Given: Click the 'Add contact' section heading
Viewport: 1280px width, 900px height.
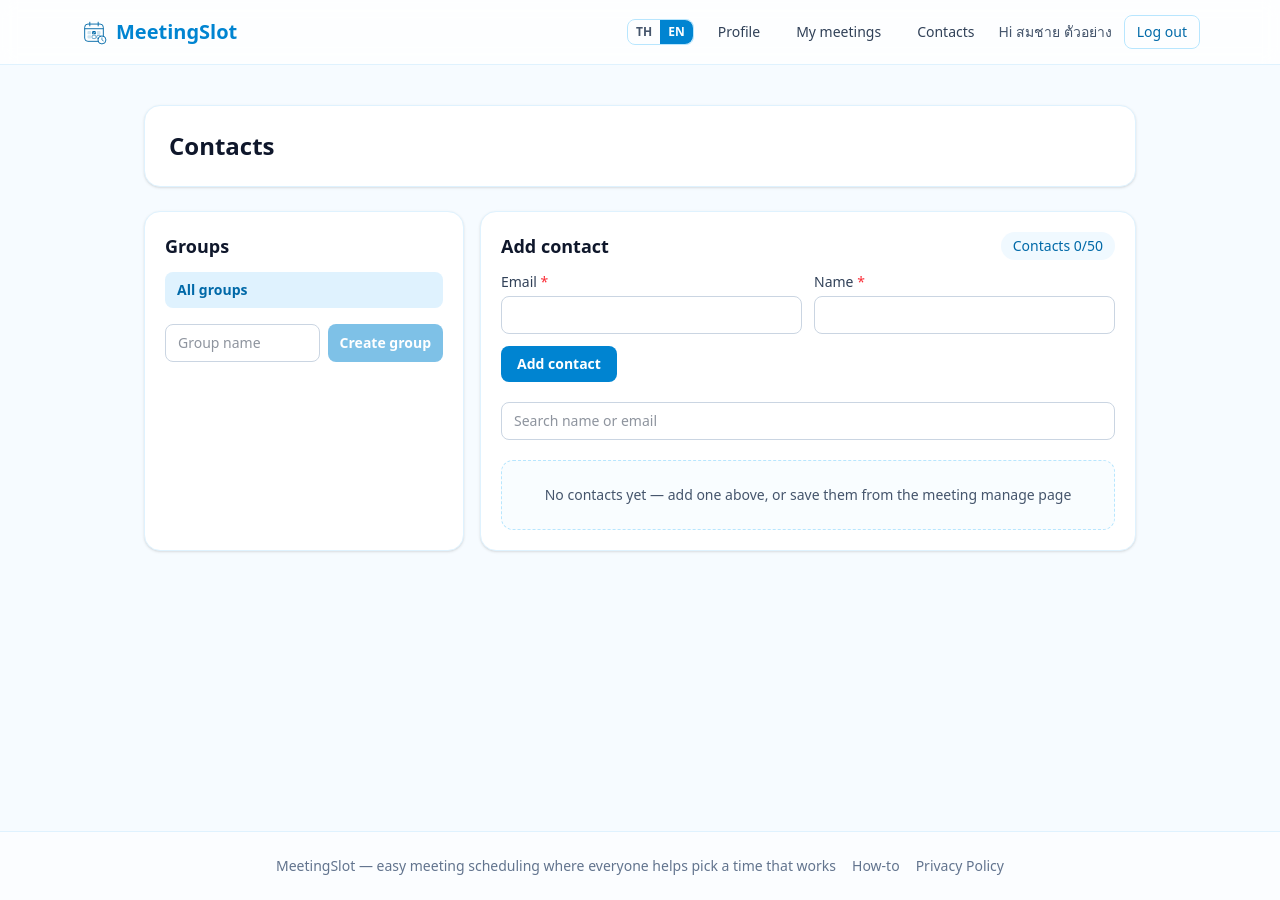Looking at the screenshot, I should coord(555,246).
